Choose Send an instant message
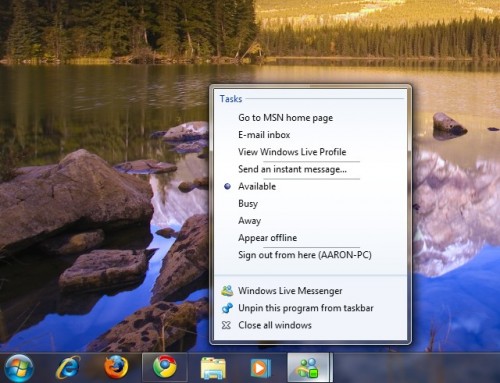 292,169
